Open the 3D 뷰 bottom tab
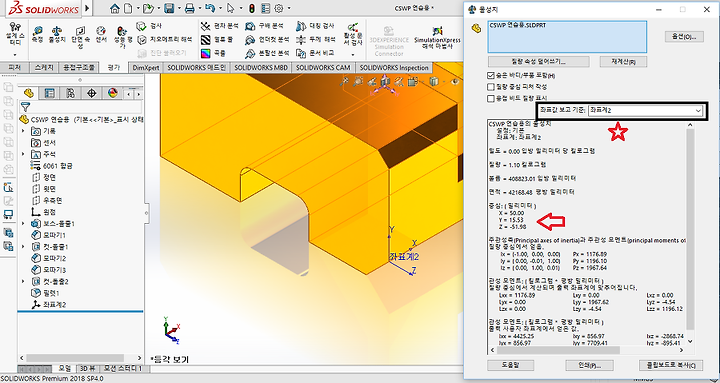This screenshot has width=720, height=383. [88, 368]
